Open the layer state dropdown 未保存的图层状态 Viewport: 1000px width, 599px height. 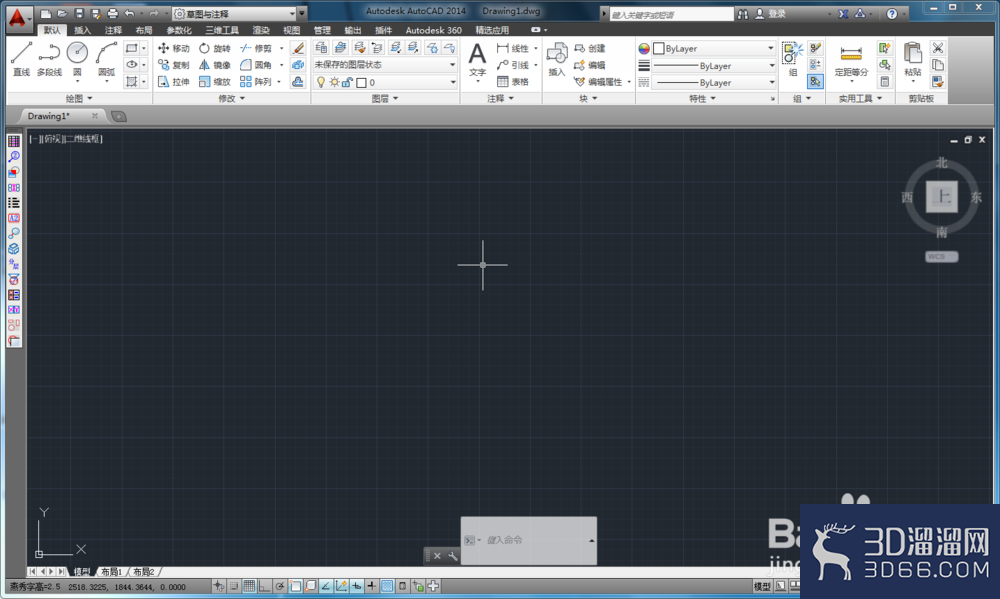coord(385,65)
